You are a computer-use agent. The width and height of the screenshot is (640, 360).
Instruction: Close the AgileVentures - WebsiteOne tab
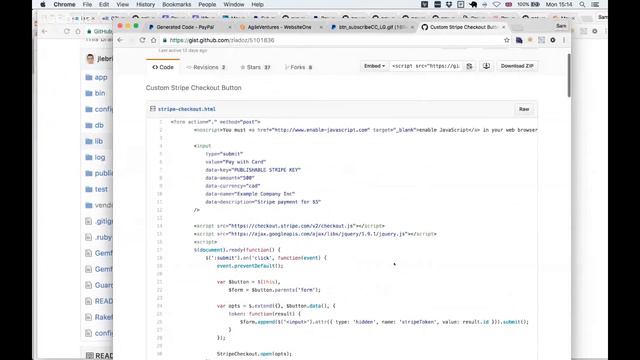click(x=321, y=27)
